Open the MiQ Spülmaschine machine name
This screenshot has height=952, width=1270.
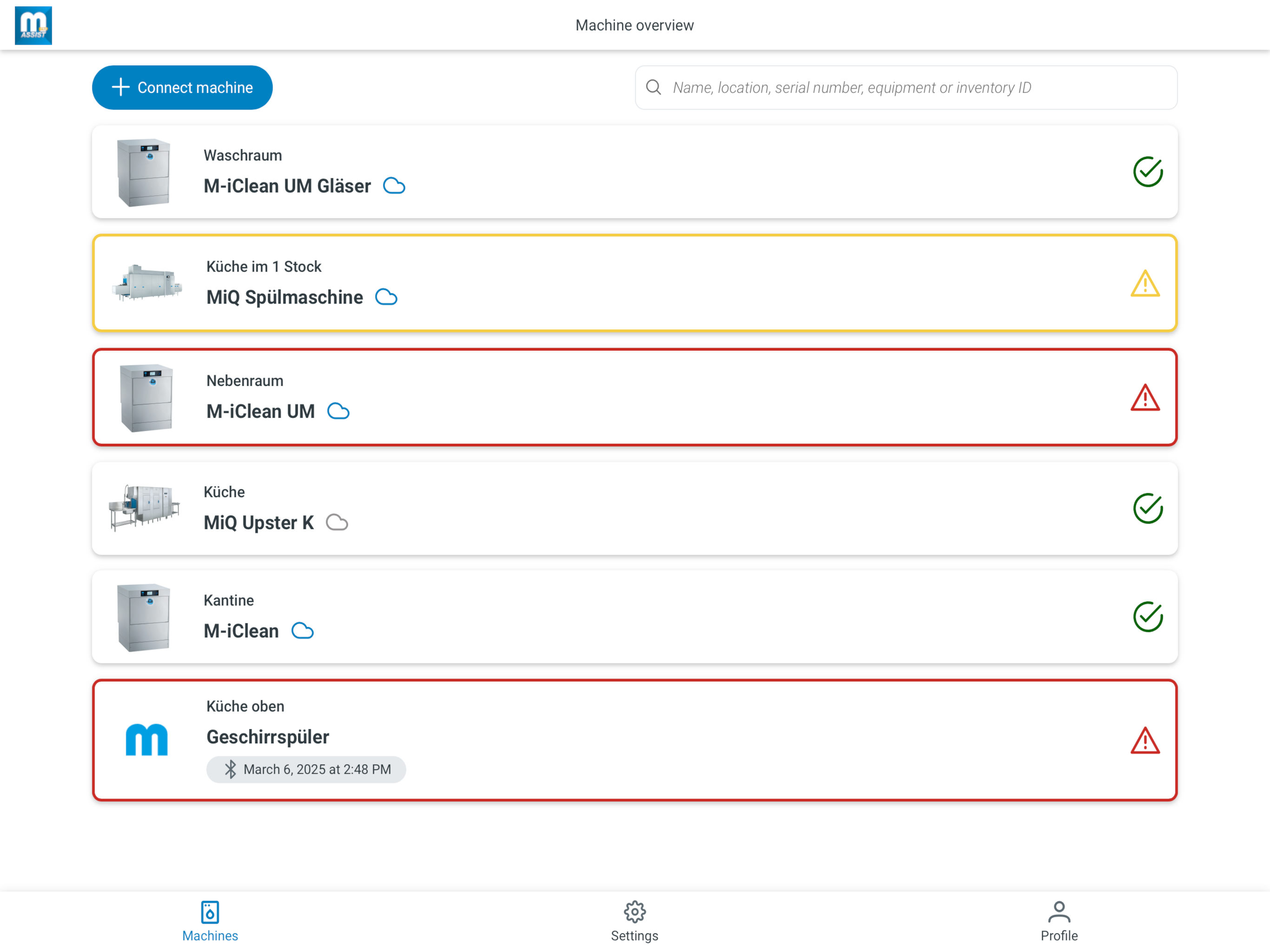285,297
